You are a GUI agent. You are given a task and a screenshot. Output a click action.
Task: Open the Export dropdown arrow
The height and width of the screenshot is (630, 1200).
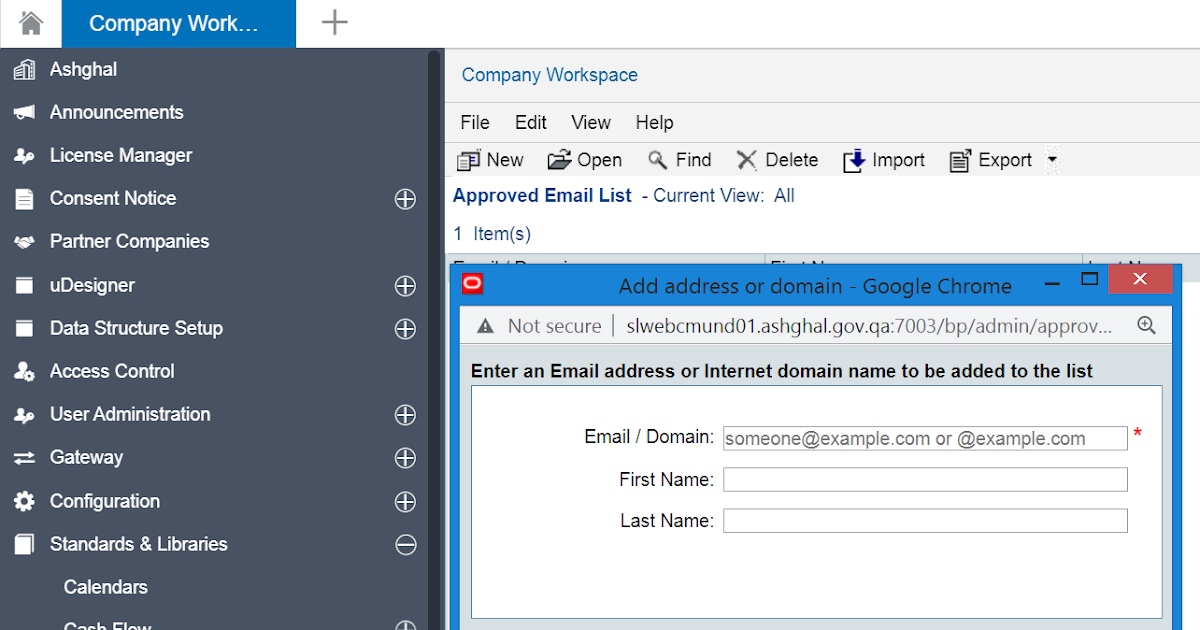pyautogui.click(x=1052, y=159)
